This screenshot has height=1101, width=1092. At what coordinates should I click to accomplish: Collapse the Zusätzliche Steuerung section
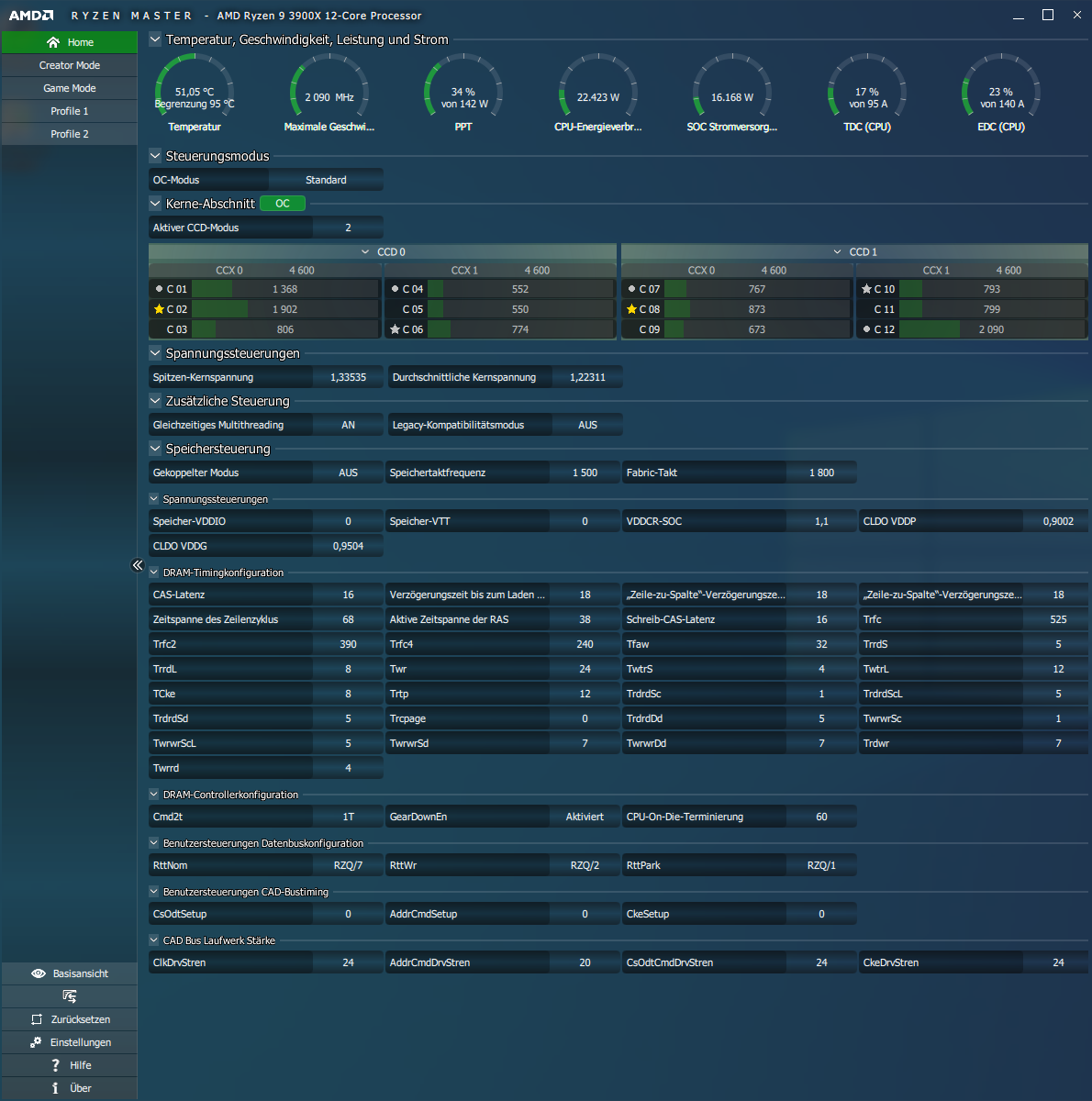(155, 401)
